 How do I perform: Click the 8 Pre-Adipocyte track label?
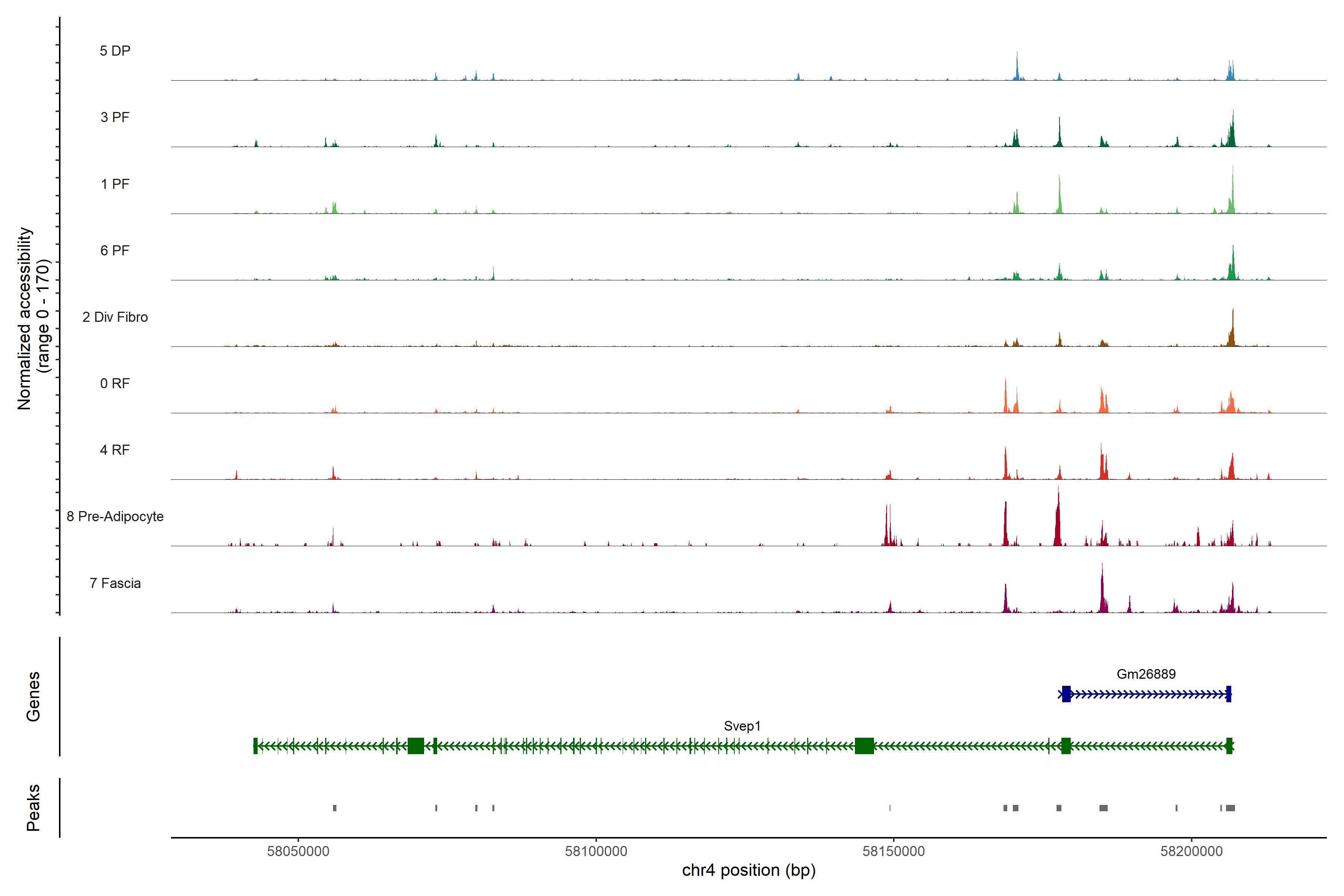pyautogui.click(x=115, y=516)
